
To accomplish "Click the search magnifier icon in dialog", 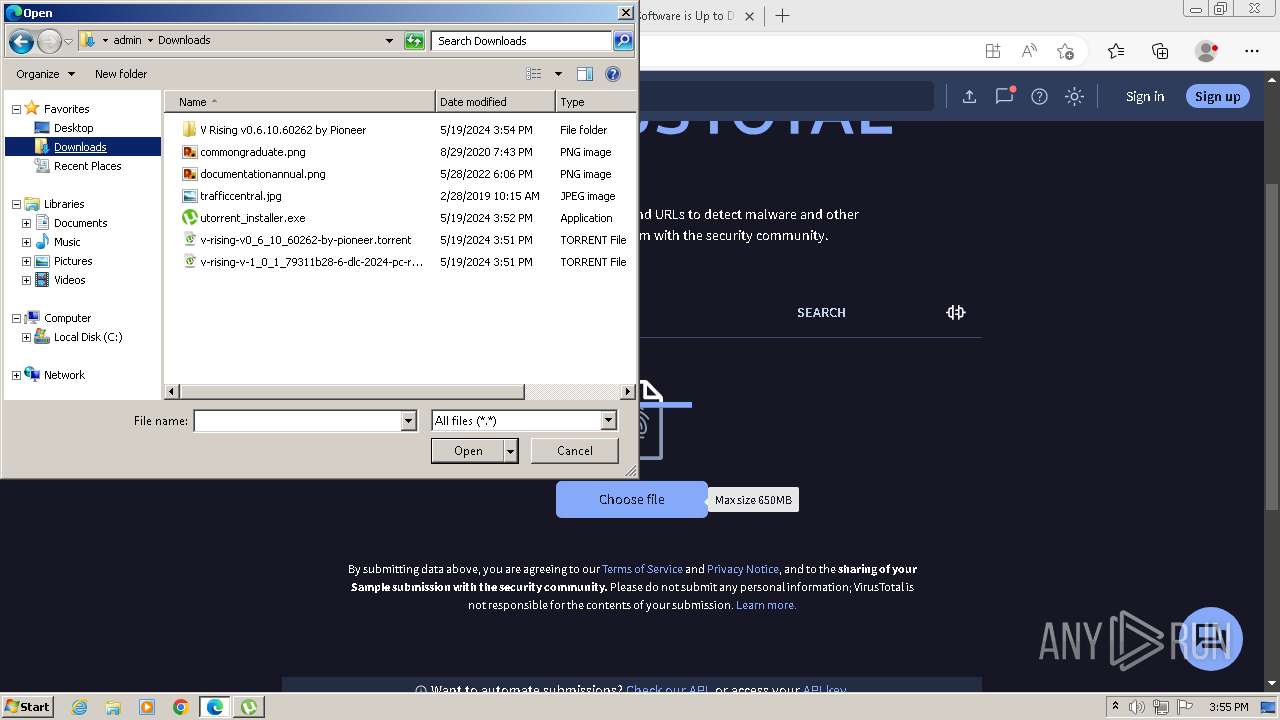I will (x=623, y=41).
